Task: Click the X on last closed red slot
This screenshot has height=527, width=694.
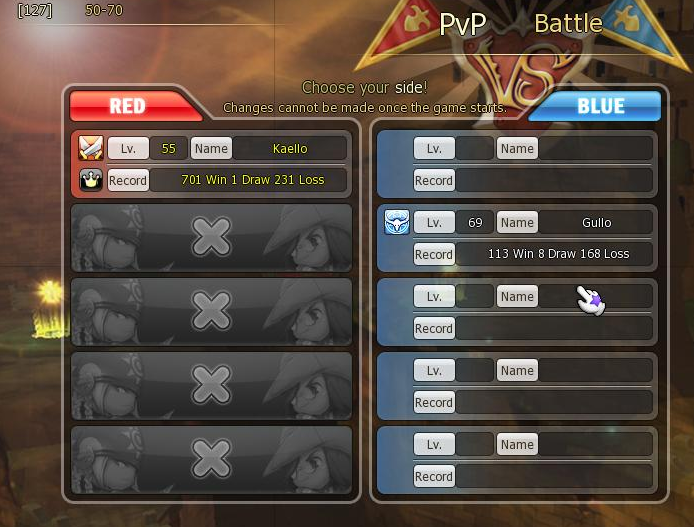Action: 211,458
